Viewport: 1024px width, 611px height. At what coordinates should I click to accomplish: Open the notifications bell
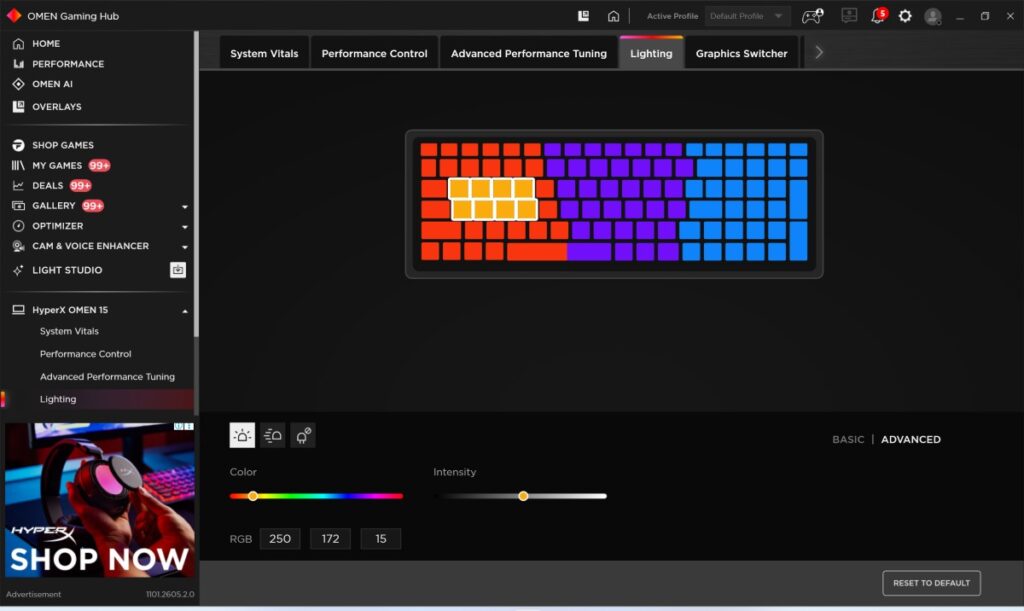878,16
